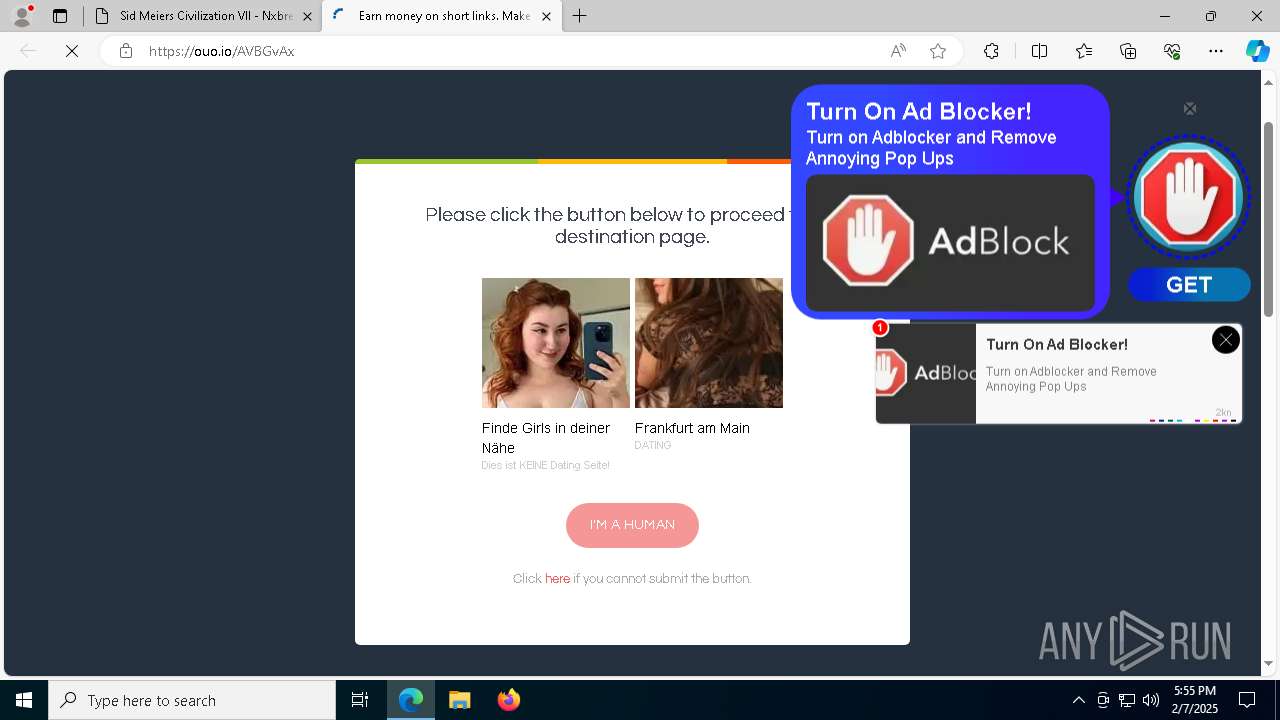Close the Turn On Ad Blocker notification
Image resolution: width=1280 pixels, height=720 pixels.
point(1225,340)
